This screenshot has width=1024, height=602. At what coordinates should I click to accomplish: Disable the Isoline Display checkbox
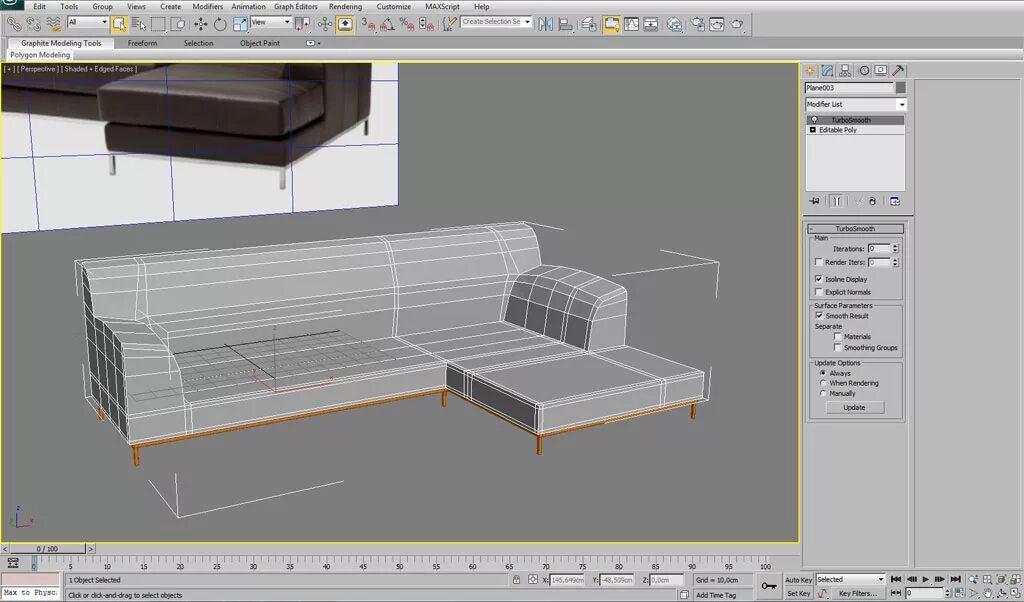pos(819,279)
